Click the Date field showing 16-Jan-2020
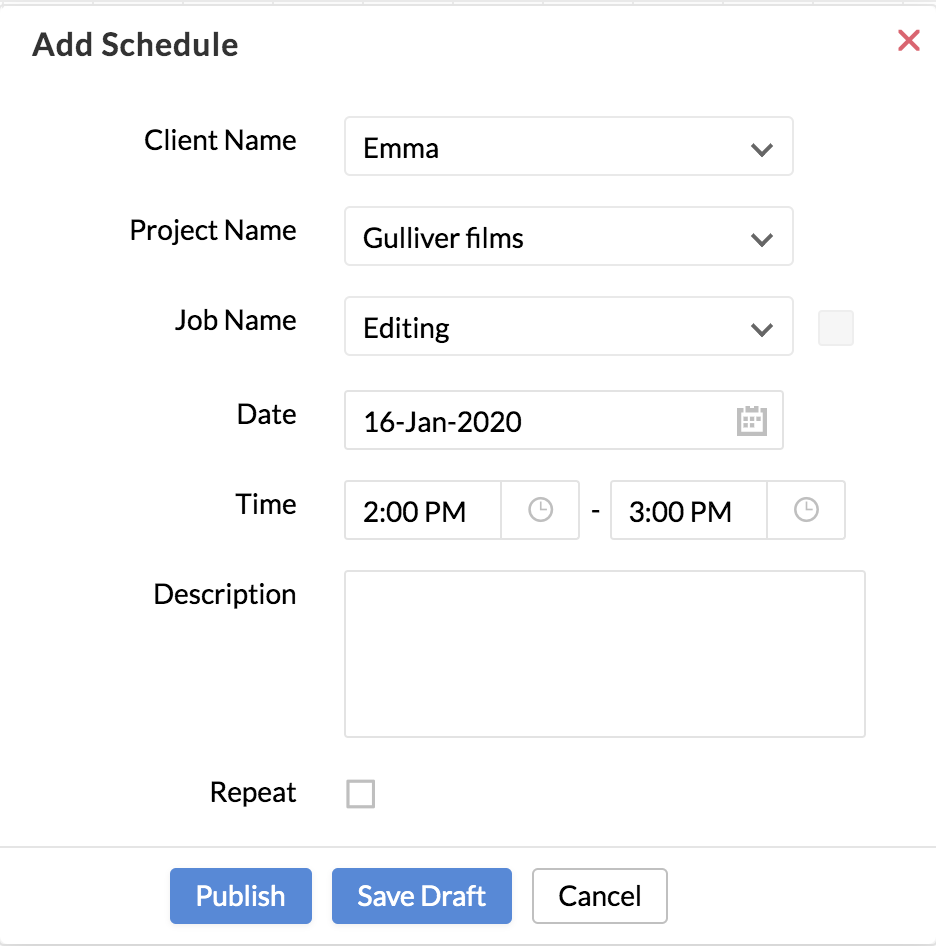This screenshot has width=936, height=946. click(540, 421)
